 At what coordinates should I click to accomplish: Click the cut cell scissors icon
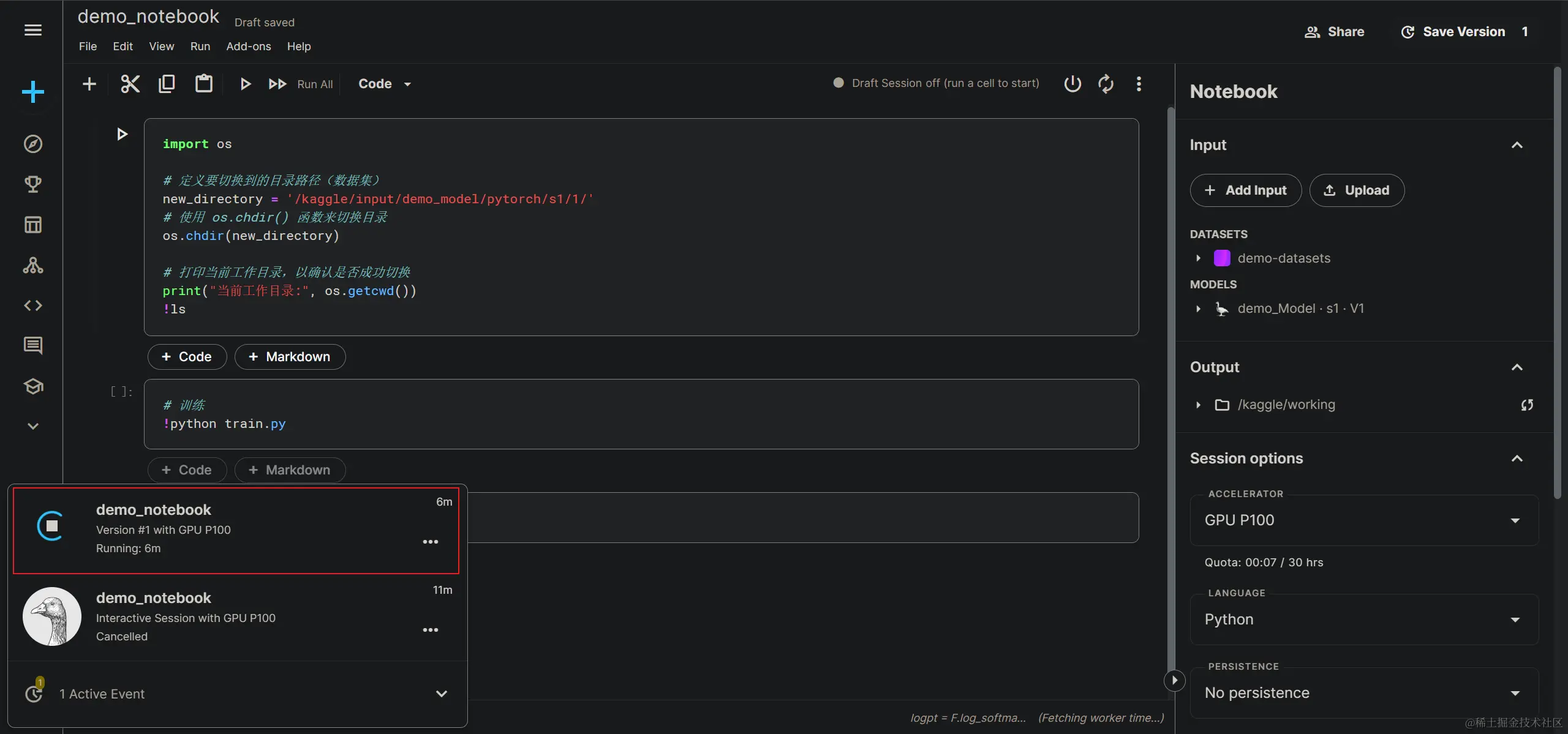130,84
